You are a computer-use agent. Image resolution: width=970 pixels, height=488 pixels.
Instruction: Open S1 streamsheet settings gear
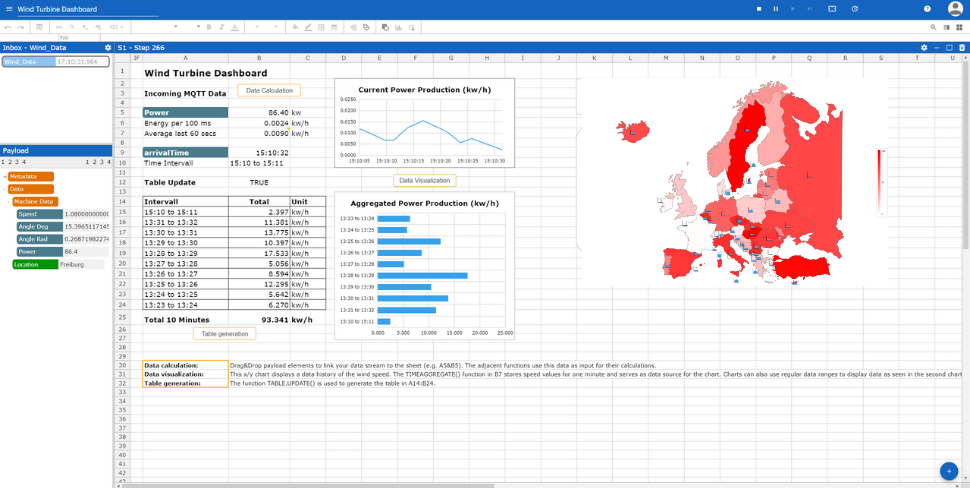[925, 47]
